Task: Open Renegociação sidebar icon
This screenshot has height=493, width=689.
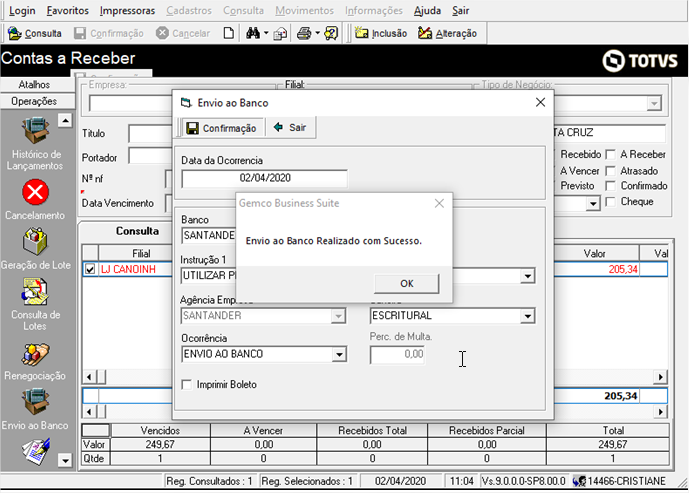Action: coord(35,354)
